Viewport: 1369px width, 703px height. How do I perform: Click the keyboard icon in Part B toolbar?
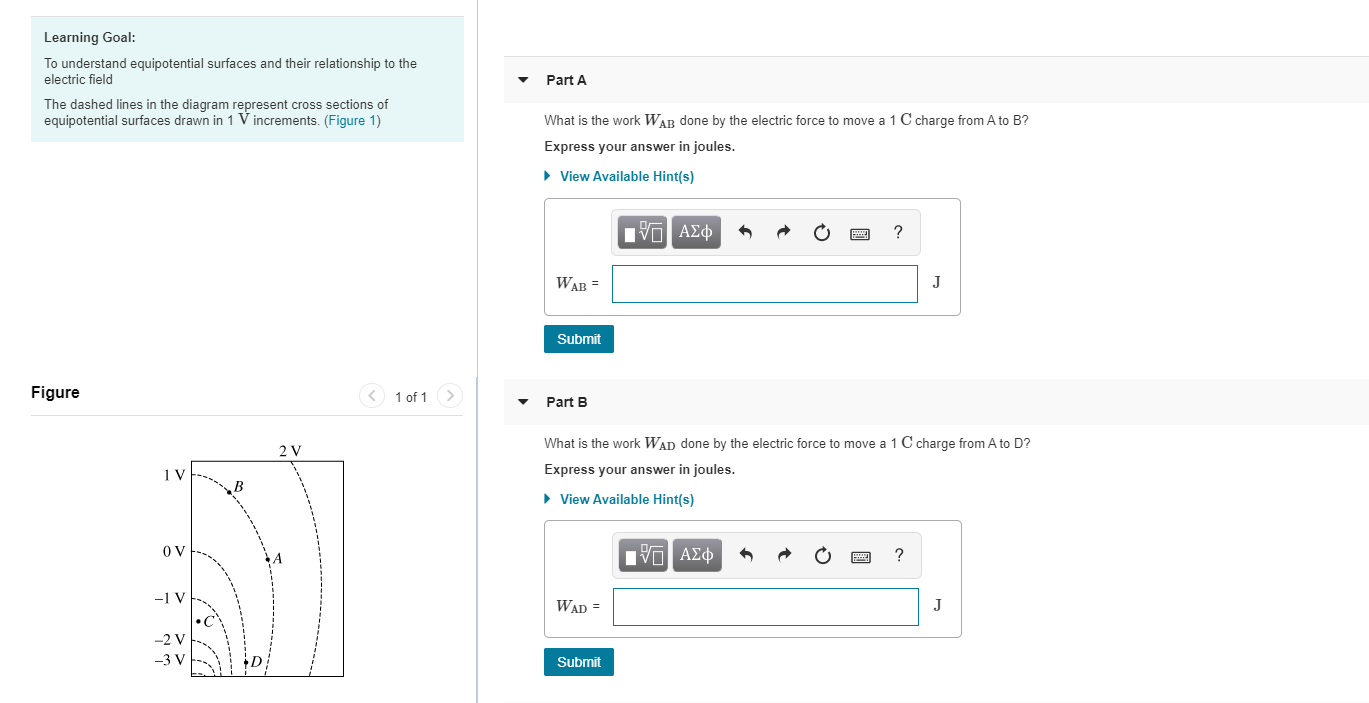[x=860, y=555]
